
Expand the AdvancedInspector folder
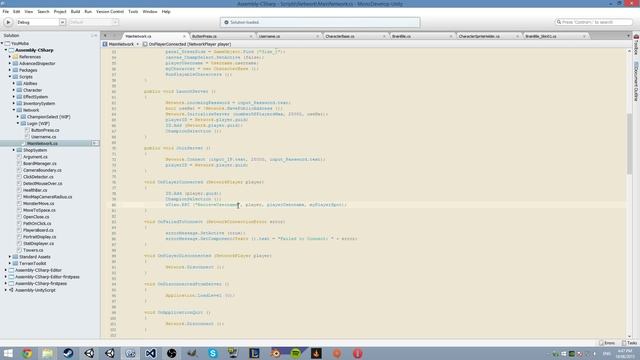[x=10, y=63]
